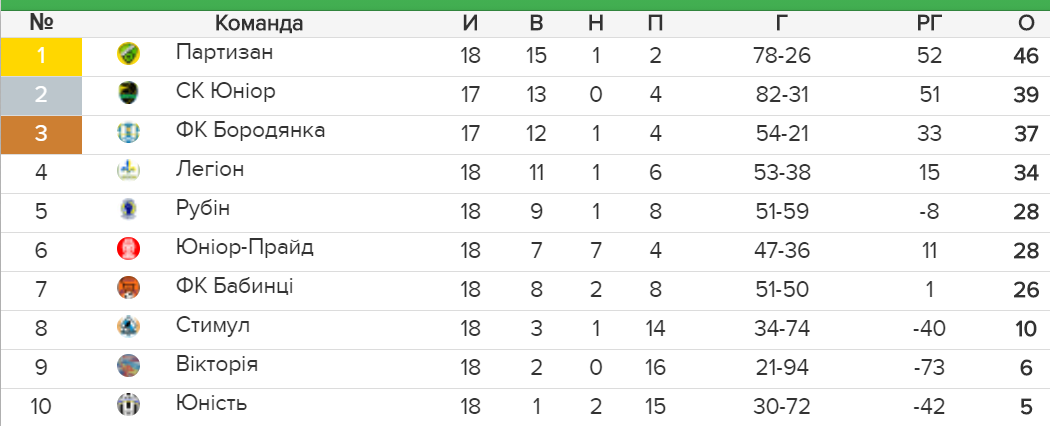Click the gold first place cell
1050x426 pixels.
point(41,56)
